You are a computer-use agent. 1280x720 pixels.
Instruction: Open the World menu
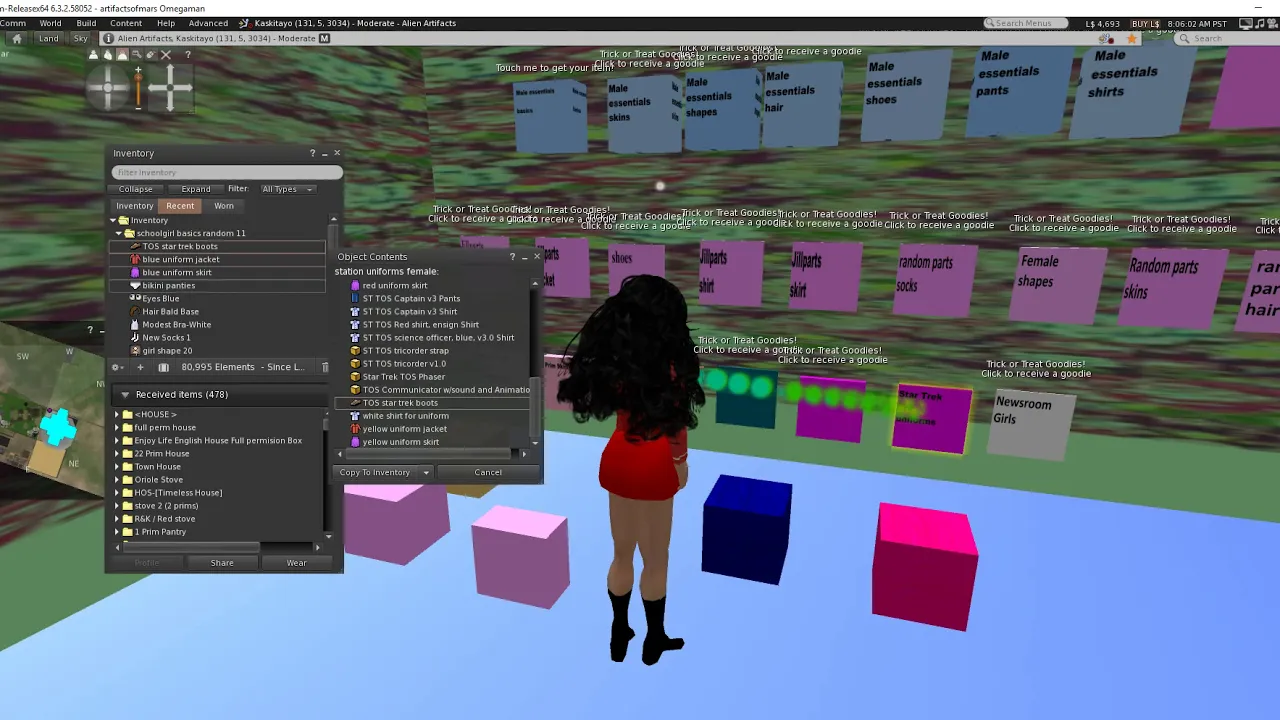(x=50, y=23)
